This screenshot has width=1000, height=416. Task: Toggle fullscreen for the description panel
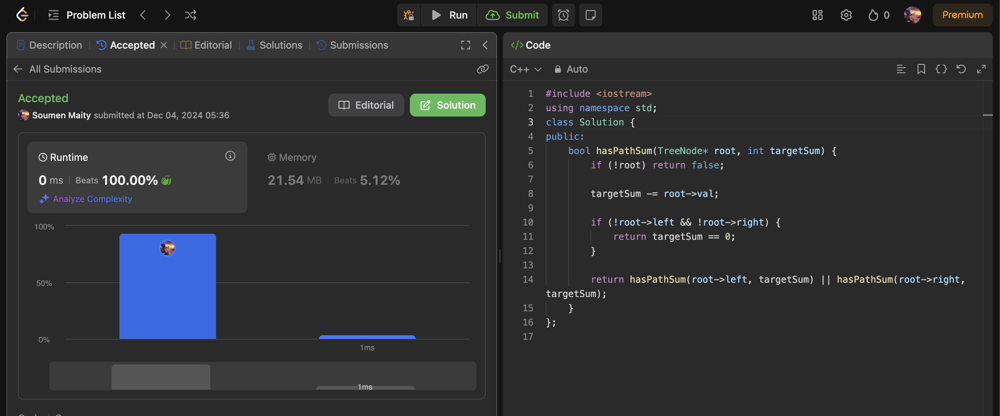coord(465,45)
